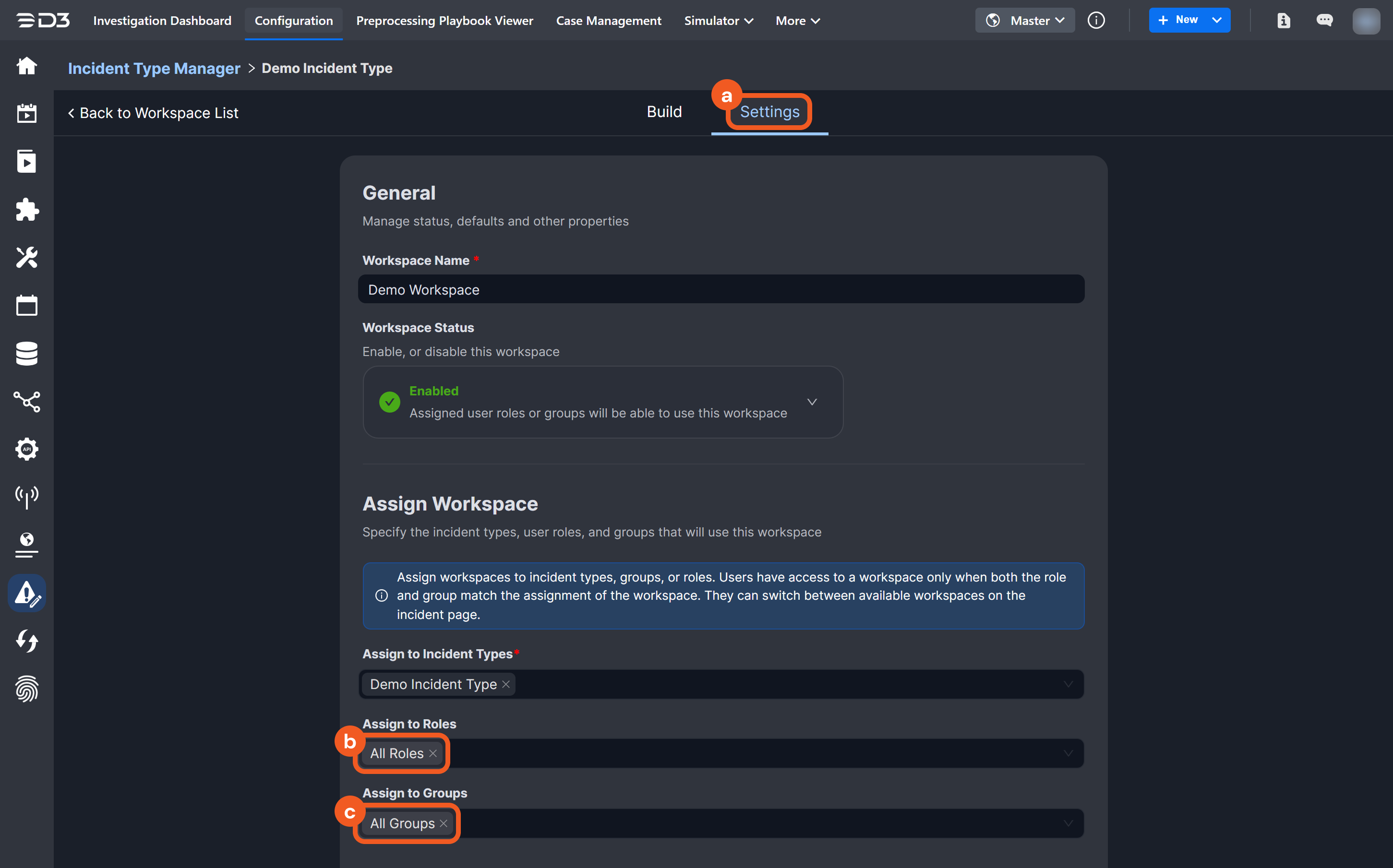Open the fingerprint icon in sidebar
The width and height of the screenshot is (1393, 868).
[x=26, y=689]
